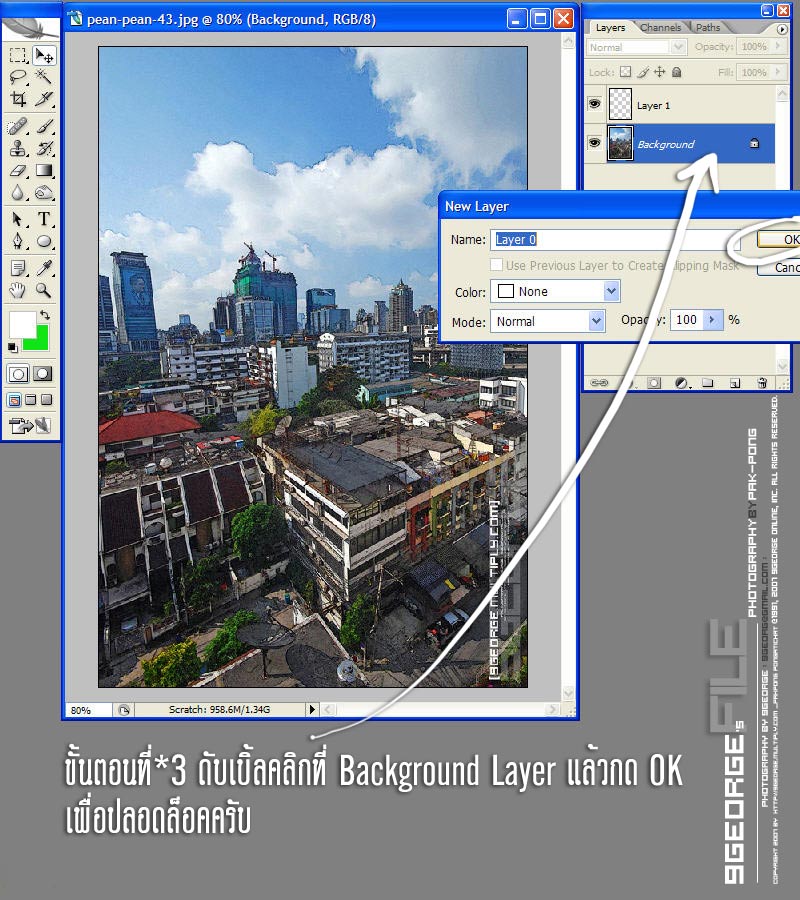This screenshot has height=900, width=800.
Task: Select the Clone Stamp tool
Action: pos(18,148)
